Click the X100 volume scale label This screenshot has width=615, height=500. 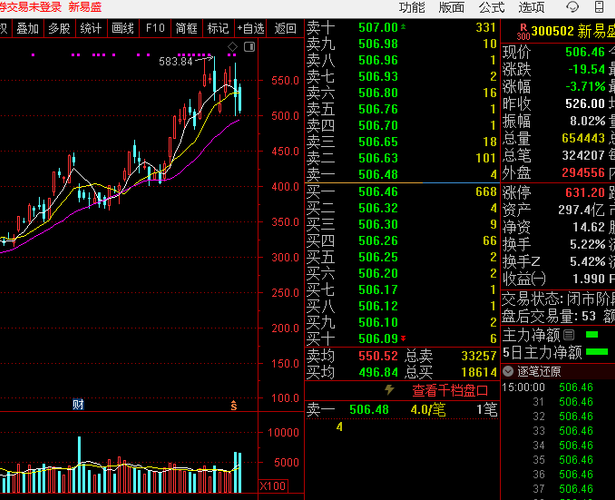(x=273, y=486)
